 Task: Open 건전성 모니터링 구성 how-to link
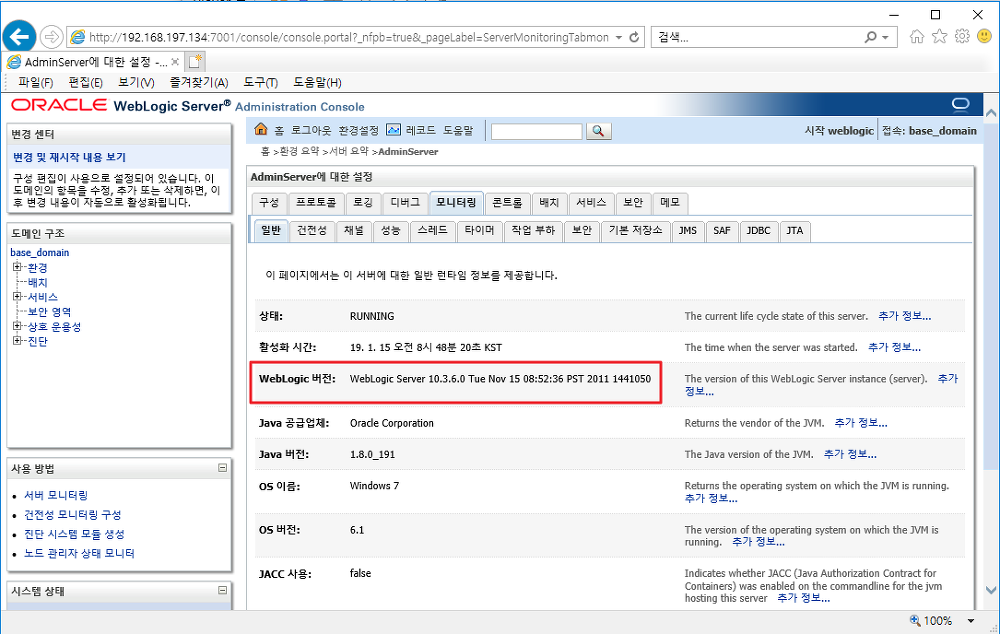tap(73, 515)
